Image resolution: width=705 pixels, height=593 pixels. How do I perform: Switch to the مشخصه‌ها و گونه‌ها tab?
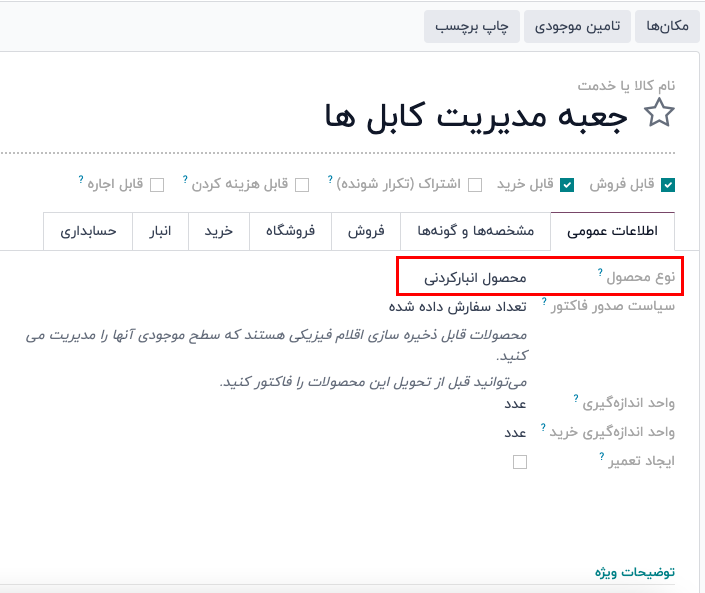click(475, 232)
